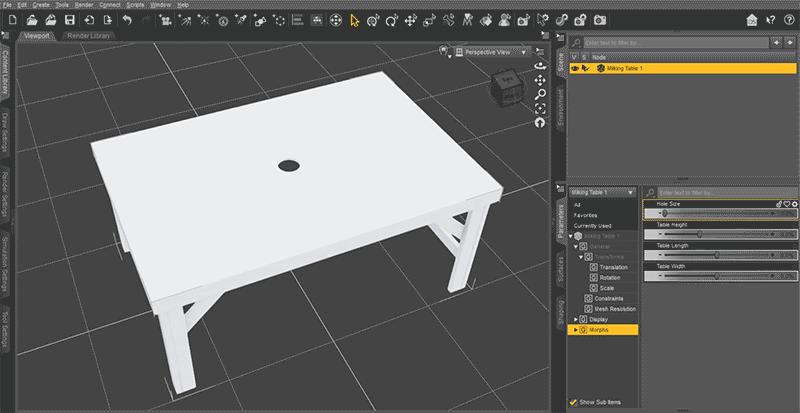Collapse the Transforms tree group
The height and width of the screenshot is (413, 800).
(581, 257)
